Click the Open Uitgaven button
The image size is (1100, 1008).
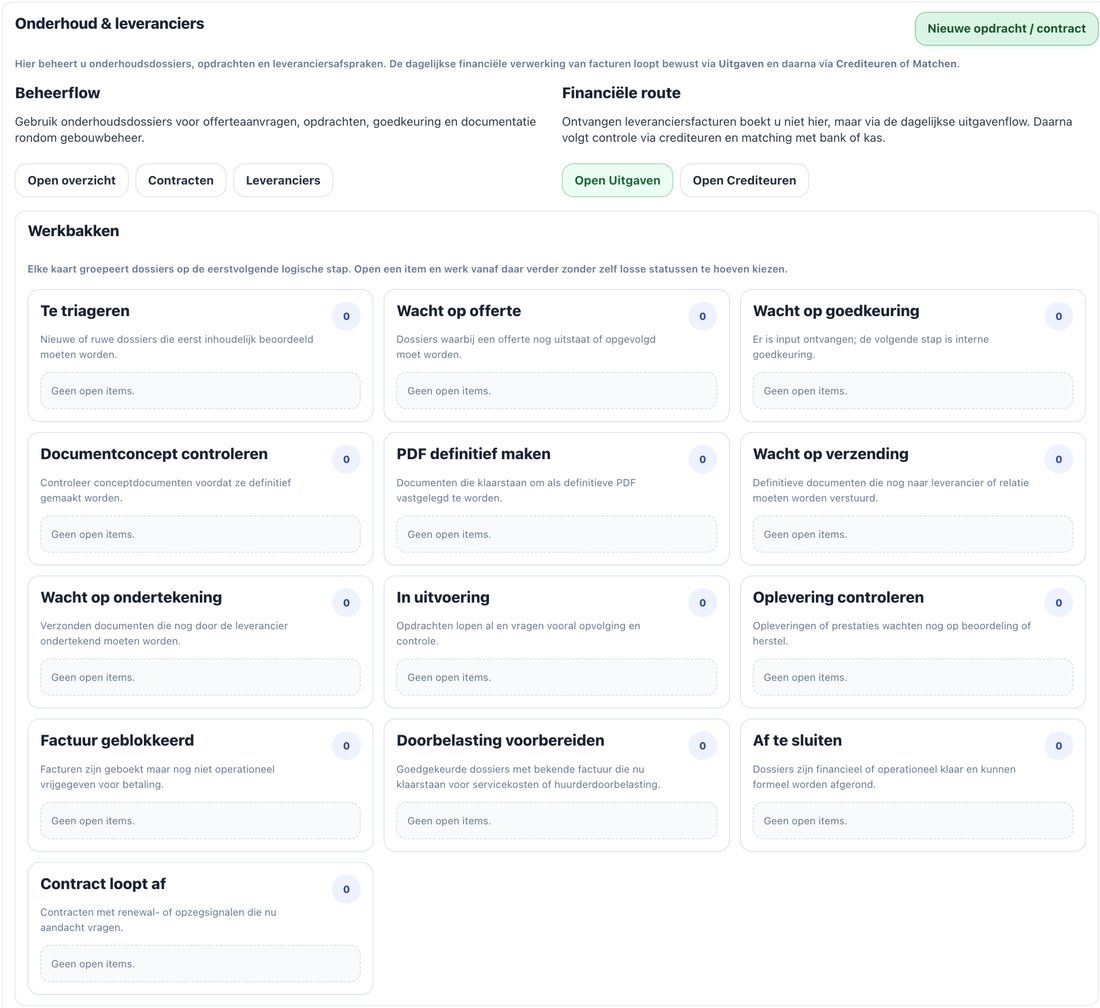tap(617, 180)
